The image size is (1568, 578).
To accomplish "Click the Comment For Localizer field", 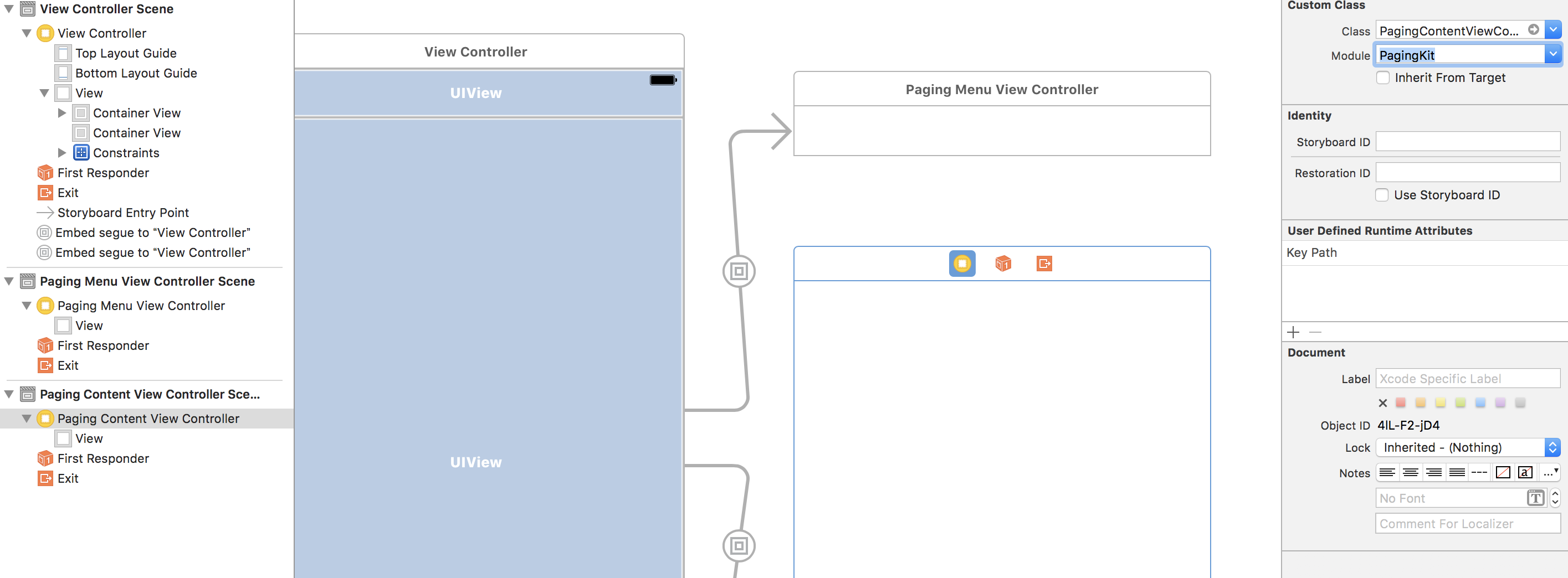I will coord(1468,523).
